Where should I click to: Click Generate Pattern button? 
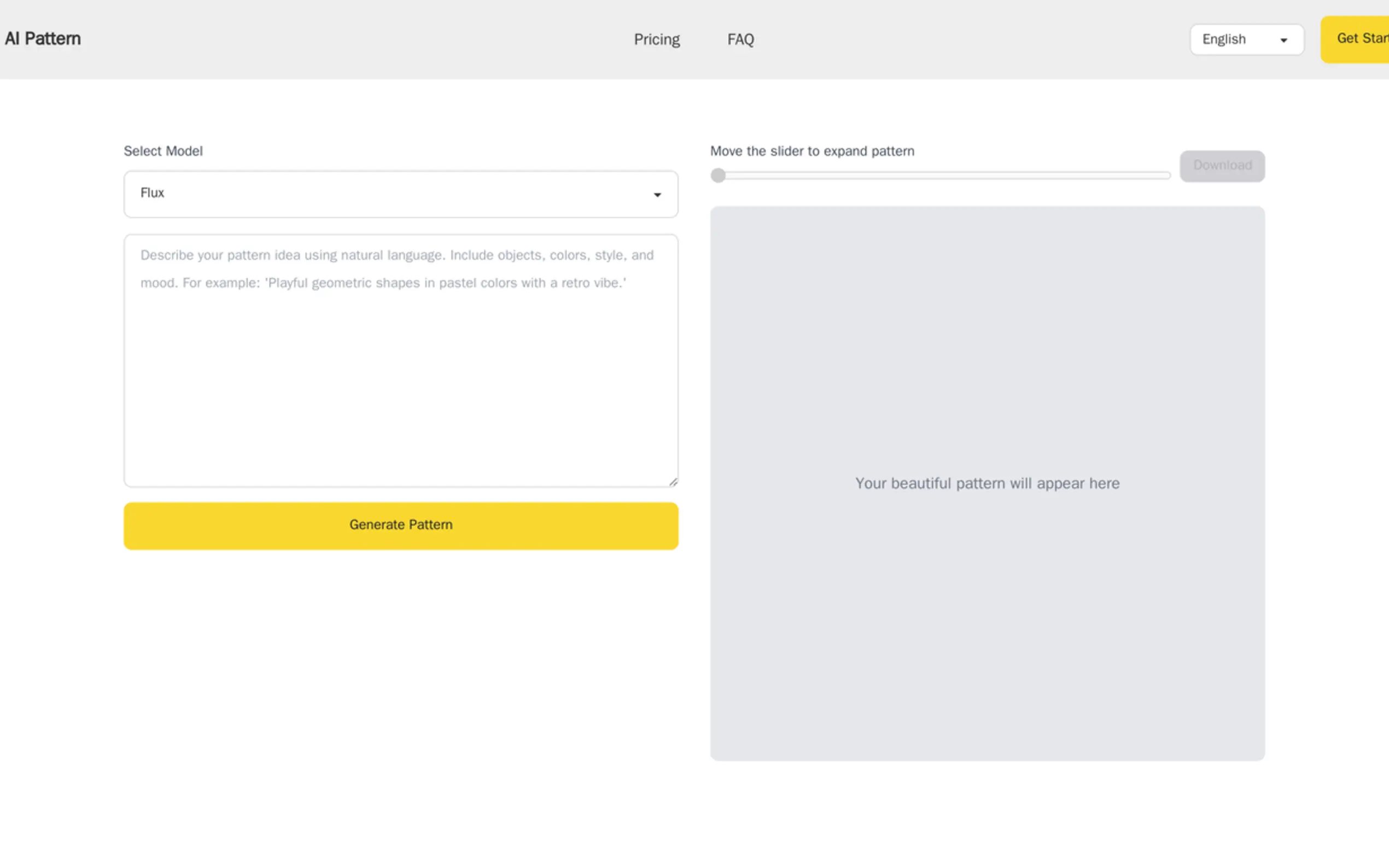point(400,525)
